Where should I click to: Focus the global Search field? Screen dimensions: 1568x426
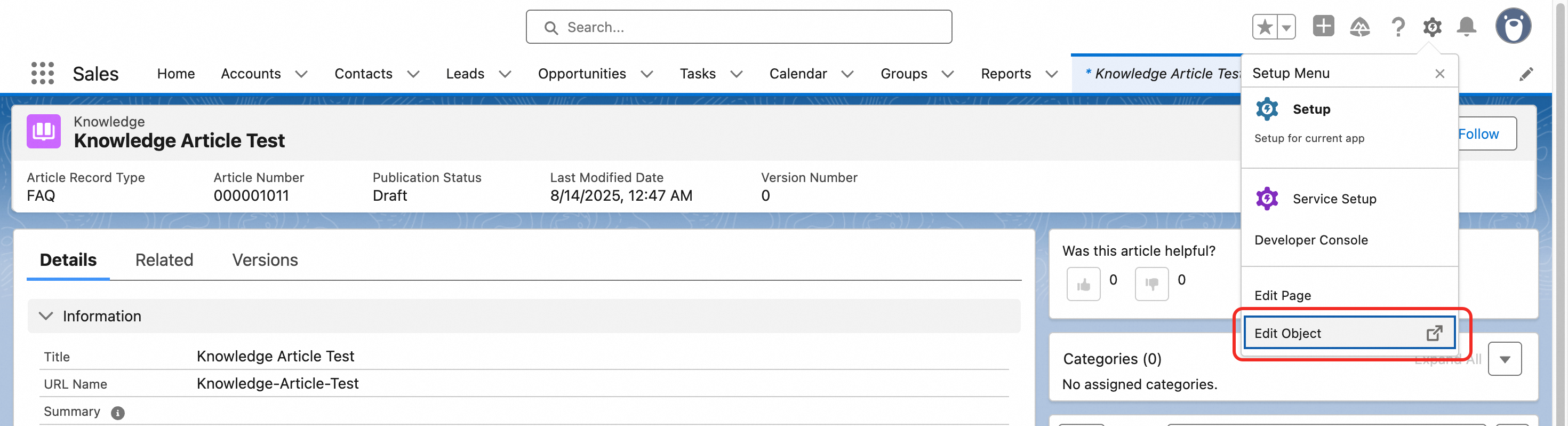coord(739,27)
